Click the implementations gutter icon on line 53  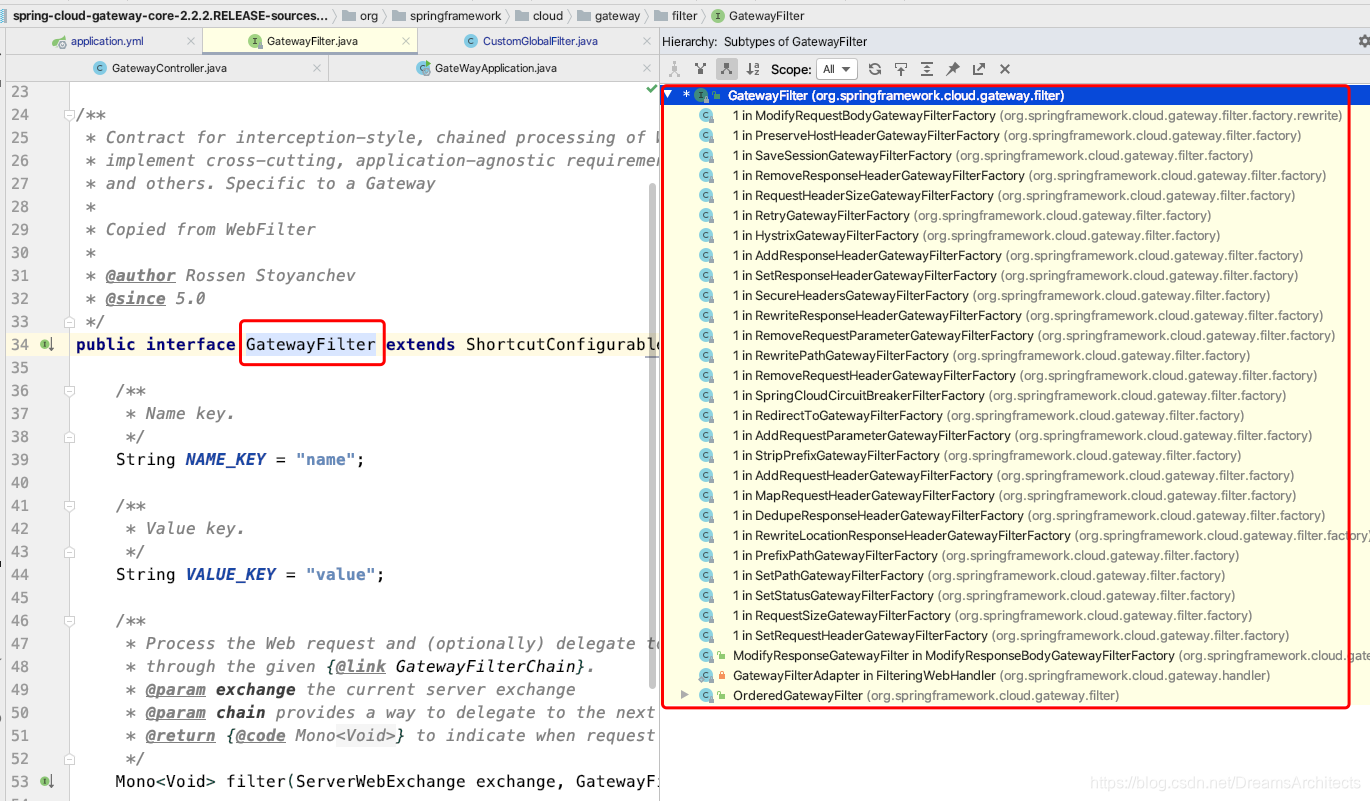point(45,781)
